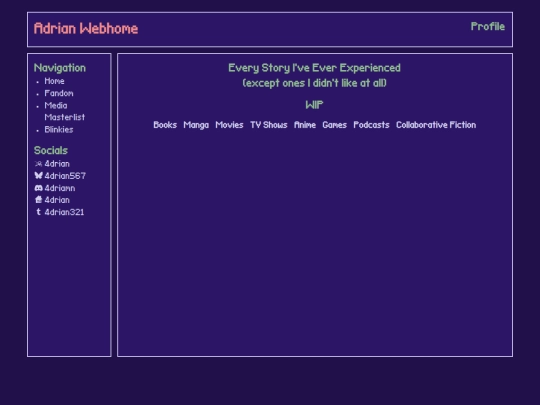This screenshot has width=540, height=405.
Task: Click the Socials heading
Action: (51, 150)
